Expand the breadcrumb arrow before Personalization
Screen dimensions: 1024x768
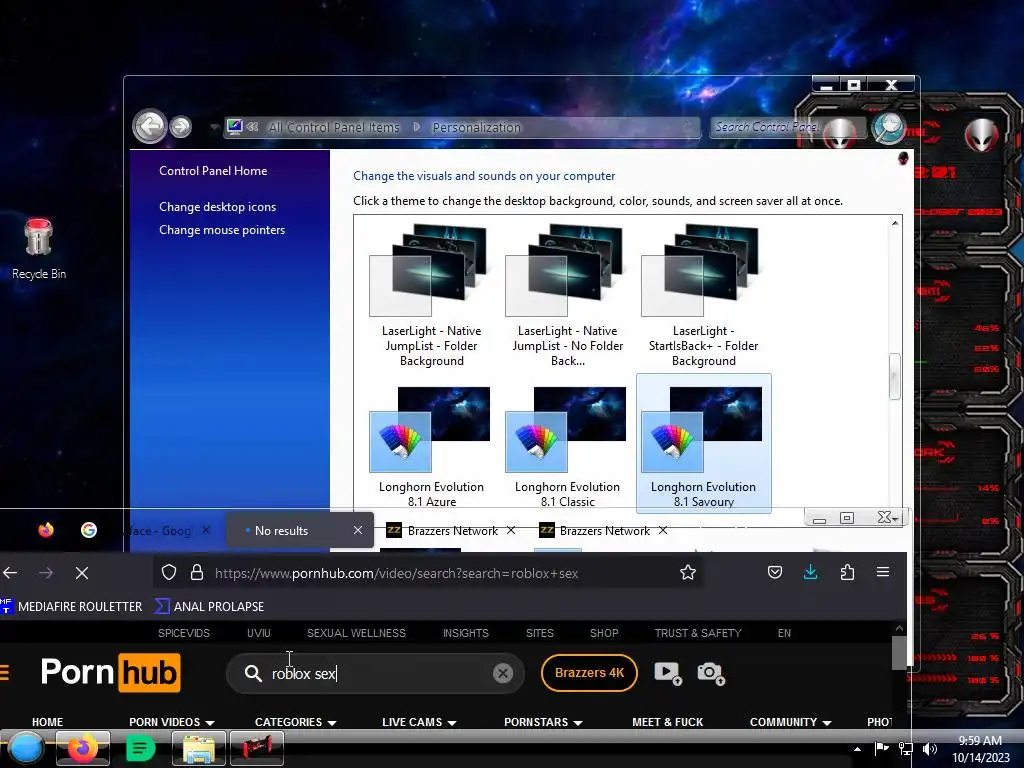(417, 127)
